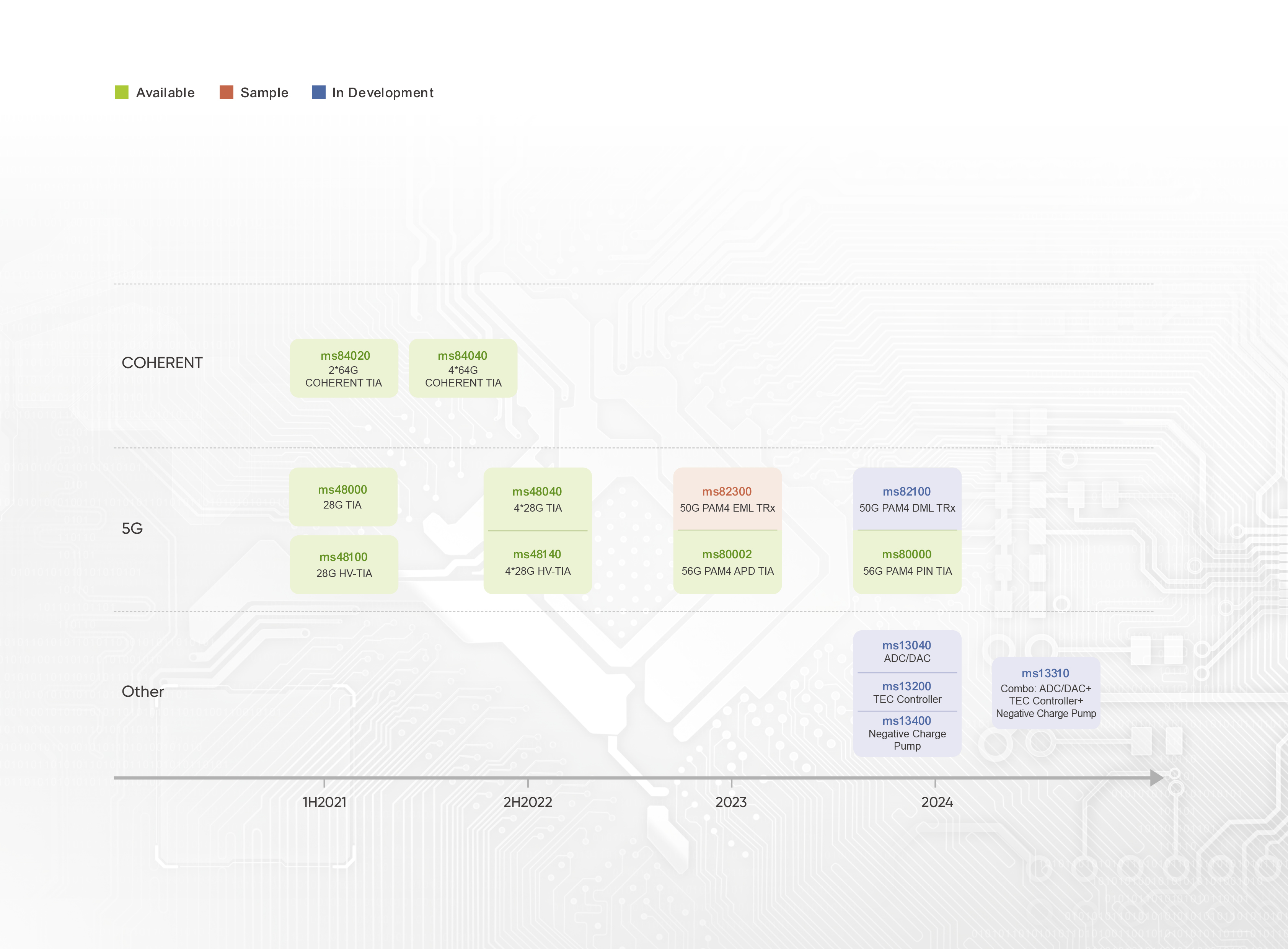Click the ms82100 in-development product name
1288x949 pixels.
tap(906, 492)
